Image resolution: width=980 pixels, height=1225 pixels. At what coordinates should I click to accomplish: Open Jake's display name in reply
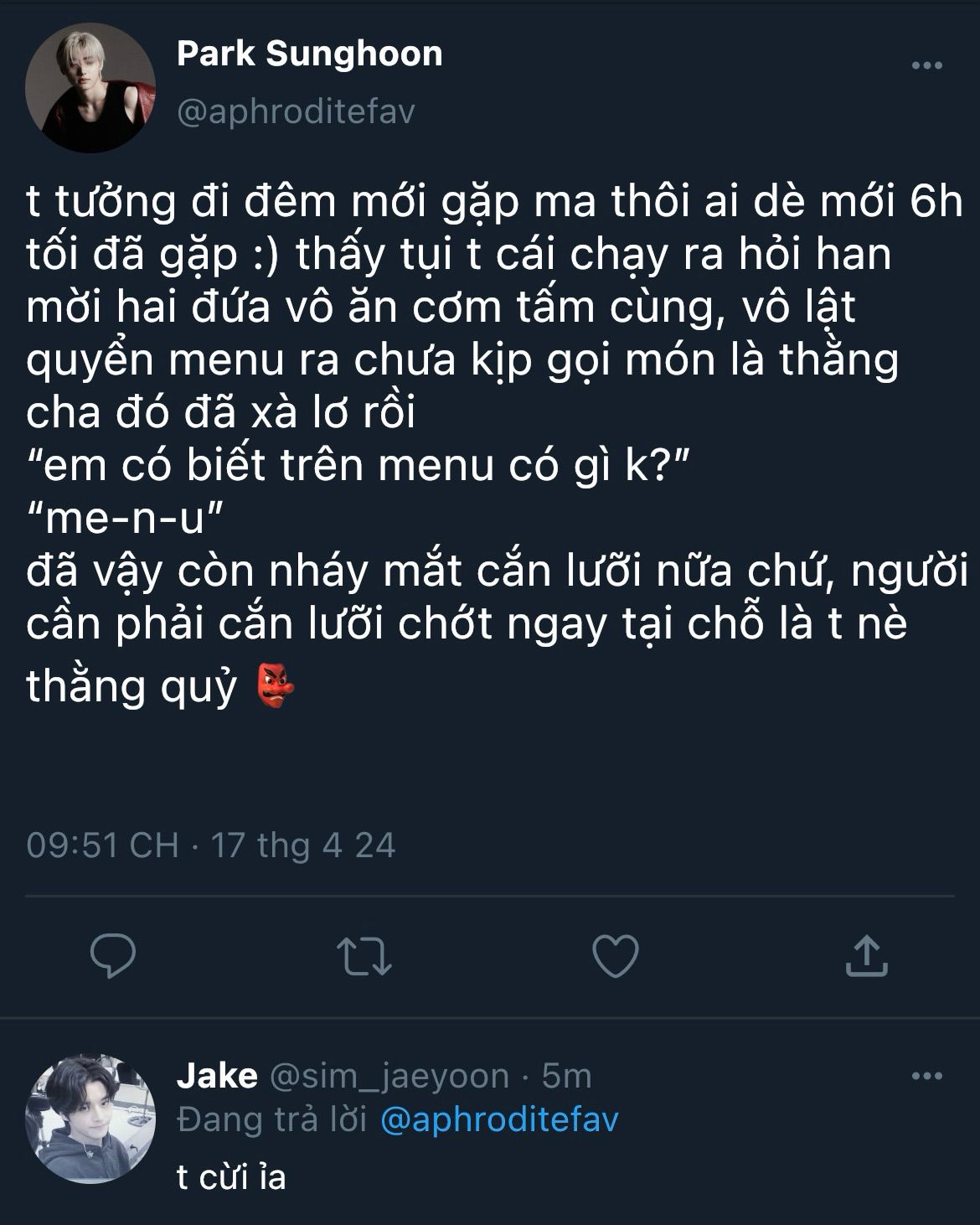217,1076
